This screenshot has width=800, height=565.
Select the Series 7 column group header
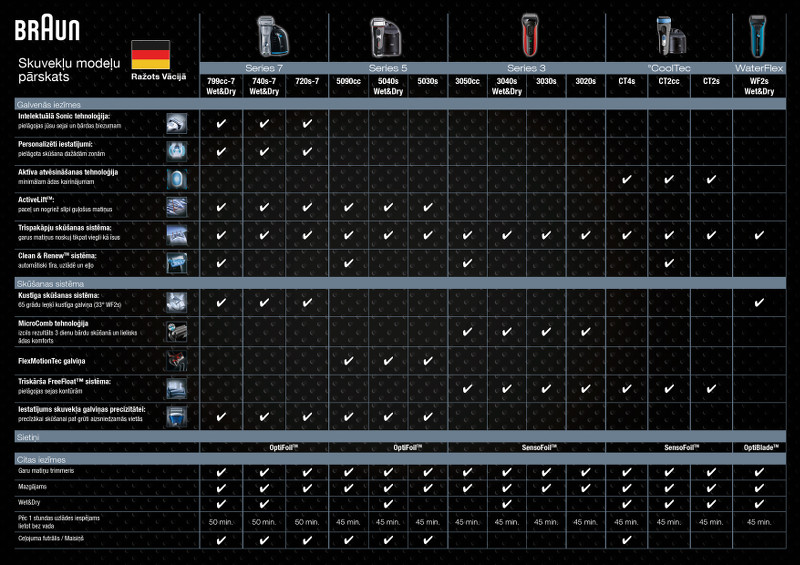pos(264,68)
